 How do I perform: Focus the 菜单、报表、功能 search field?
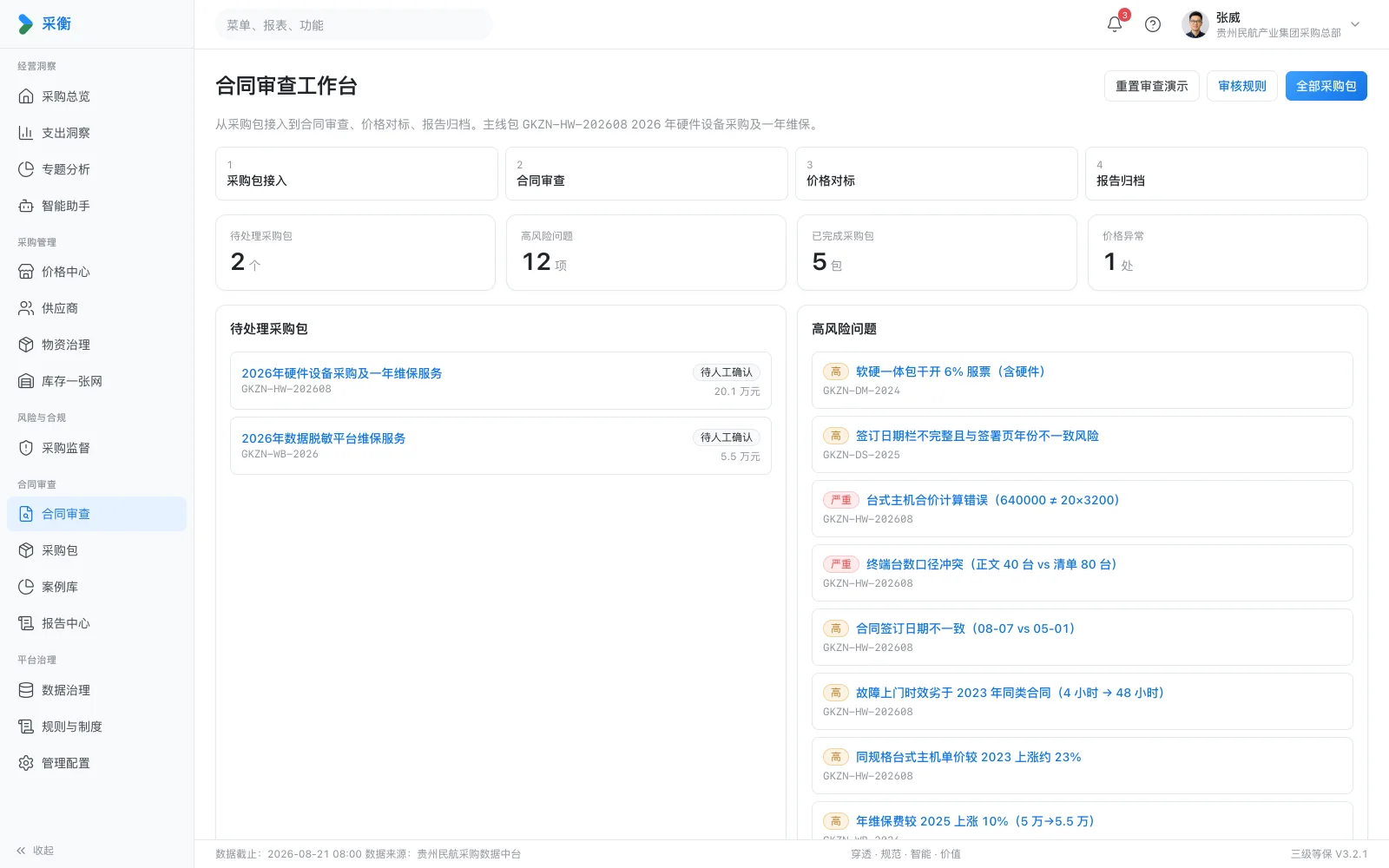[x=354, y=24]
